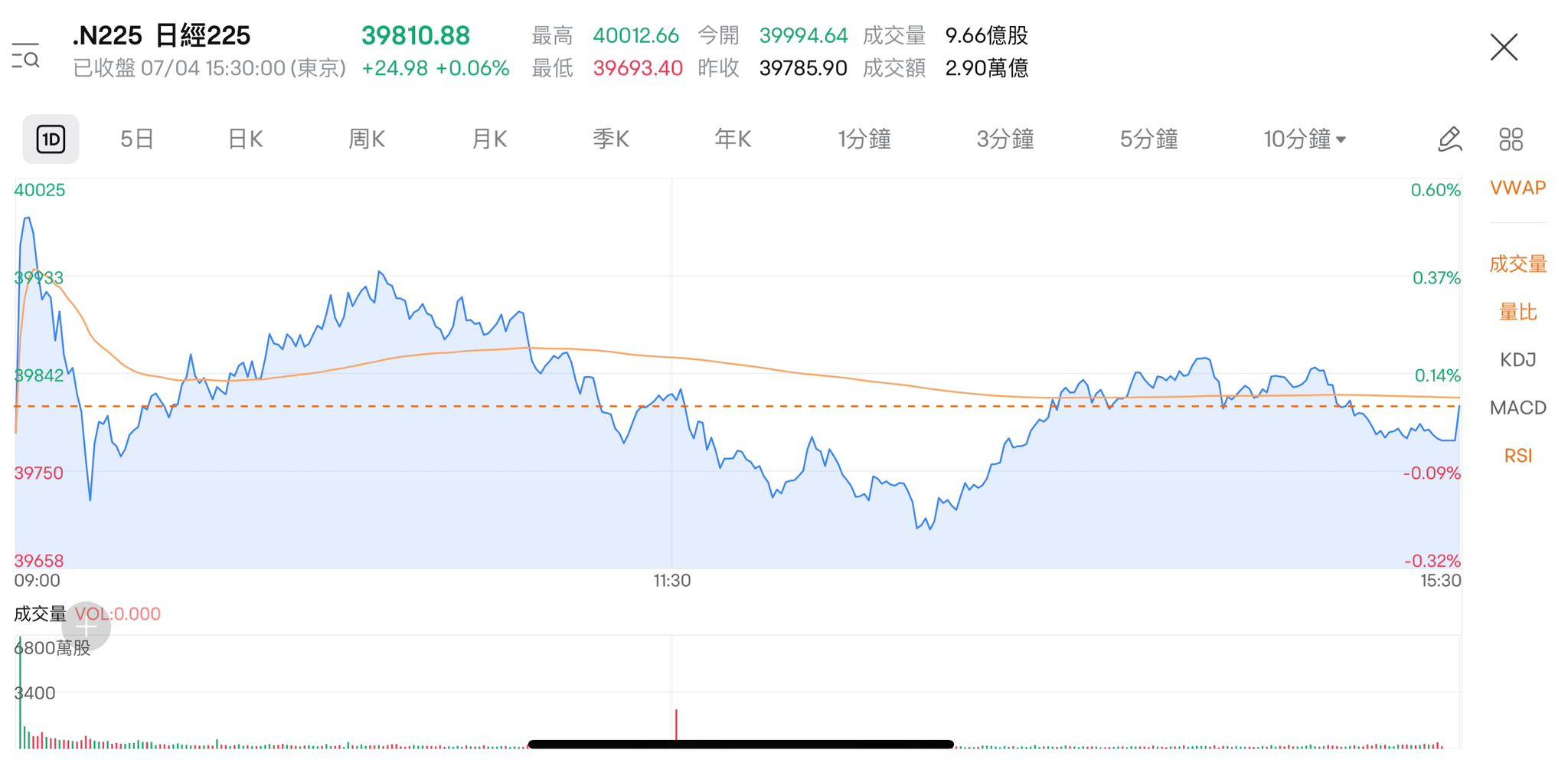The image size is (1568, 763).
Task: Toggle the VWAP indicator
Action: point(1517,188)
